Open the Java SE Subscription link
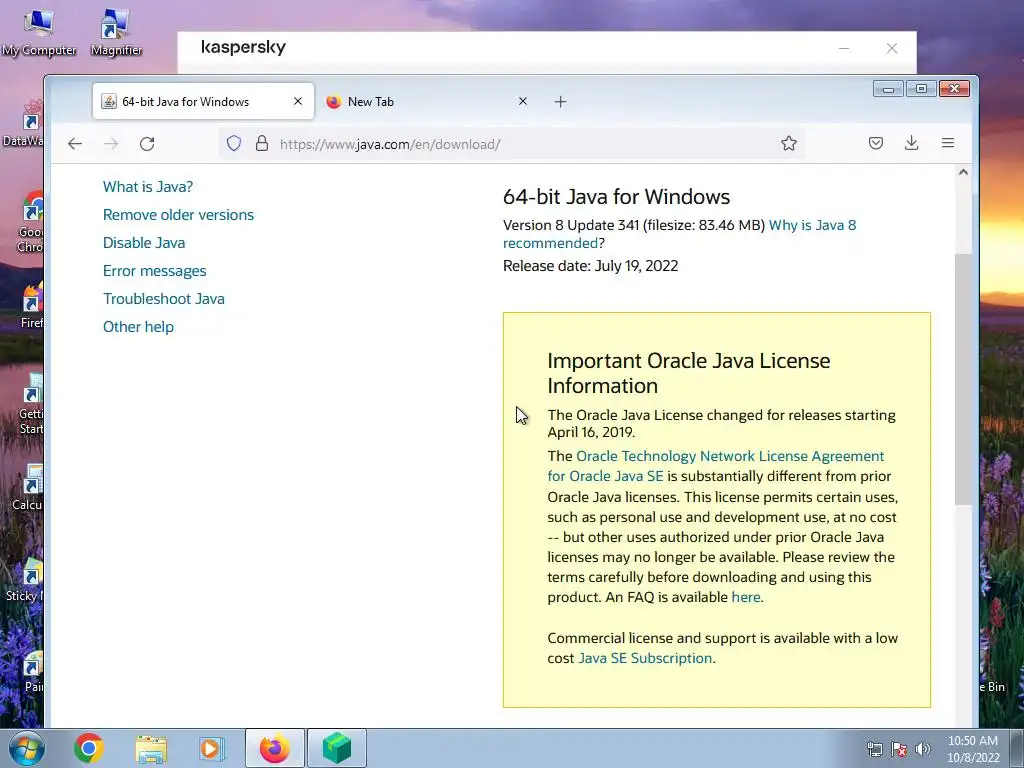 (x=645, y=658)
